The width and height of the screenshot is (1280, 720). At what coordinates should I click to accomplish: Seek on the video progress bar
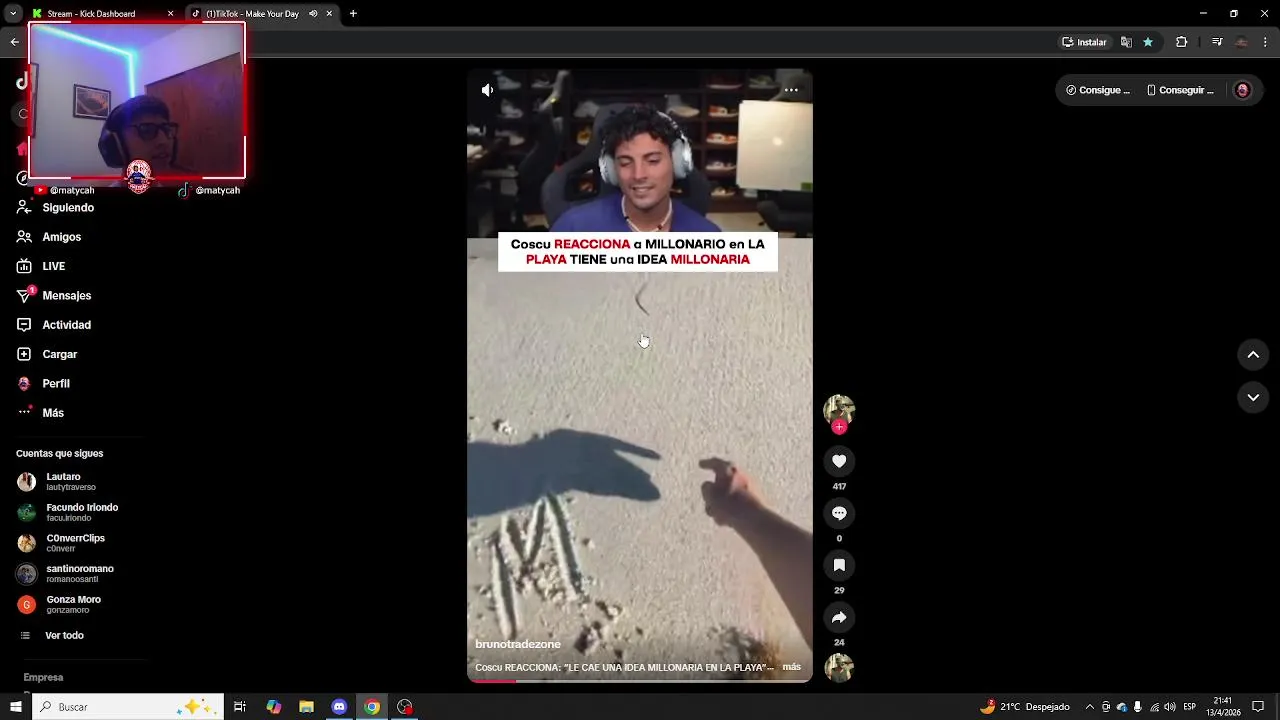tap(640, 681)
